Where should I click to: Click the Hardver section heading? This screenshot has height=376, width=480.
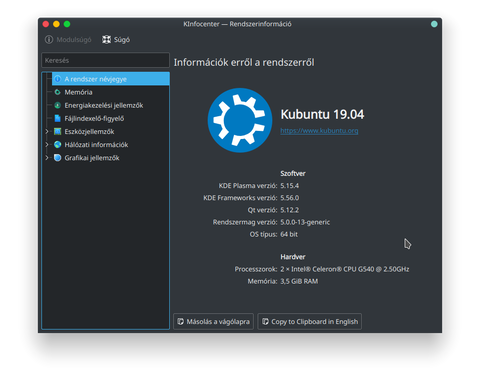[293, 257]
